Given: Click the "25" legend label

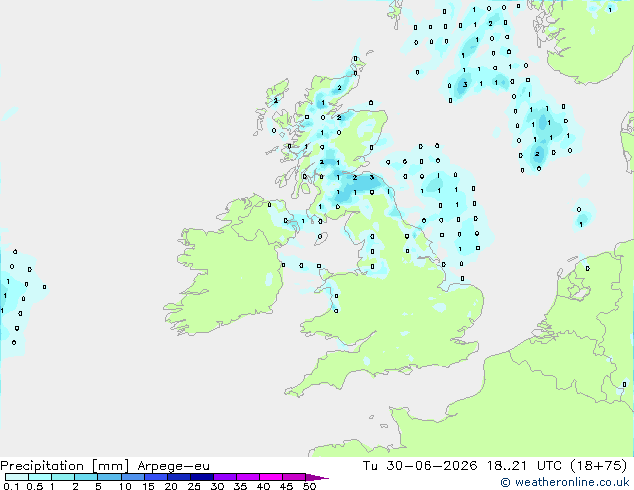Looking at the screenshot, I should click(194, 486).
